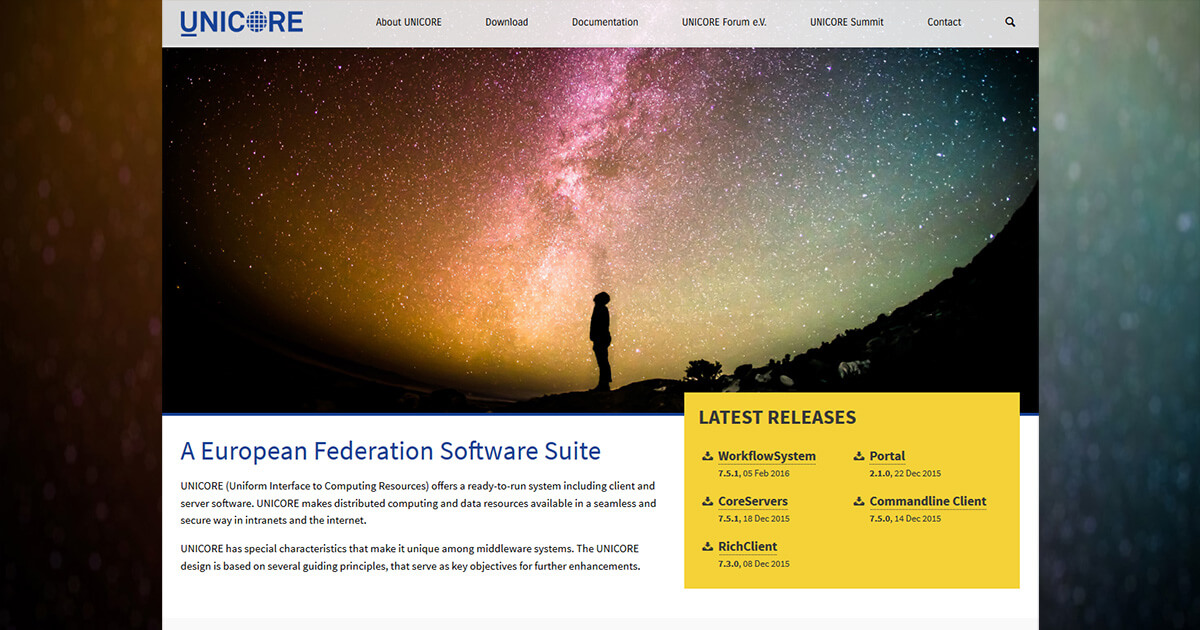
Task: Open the Portal 2.1.0 release link
Action: tap(887, 456)
